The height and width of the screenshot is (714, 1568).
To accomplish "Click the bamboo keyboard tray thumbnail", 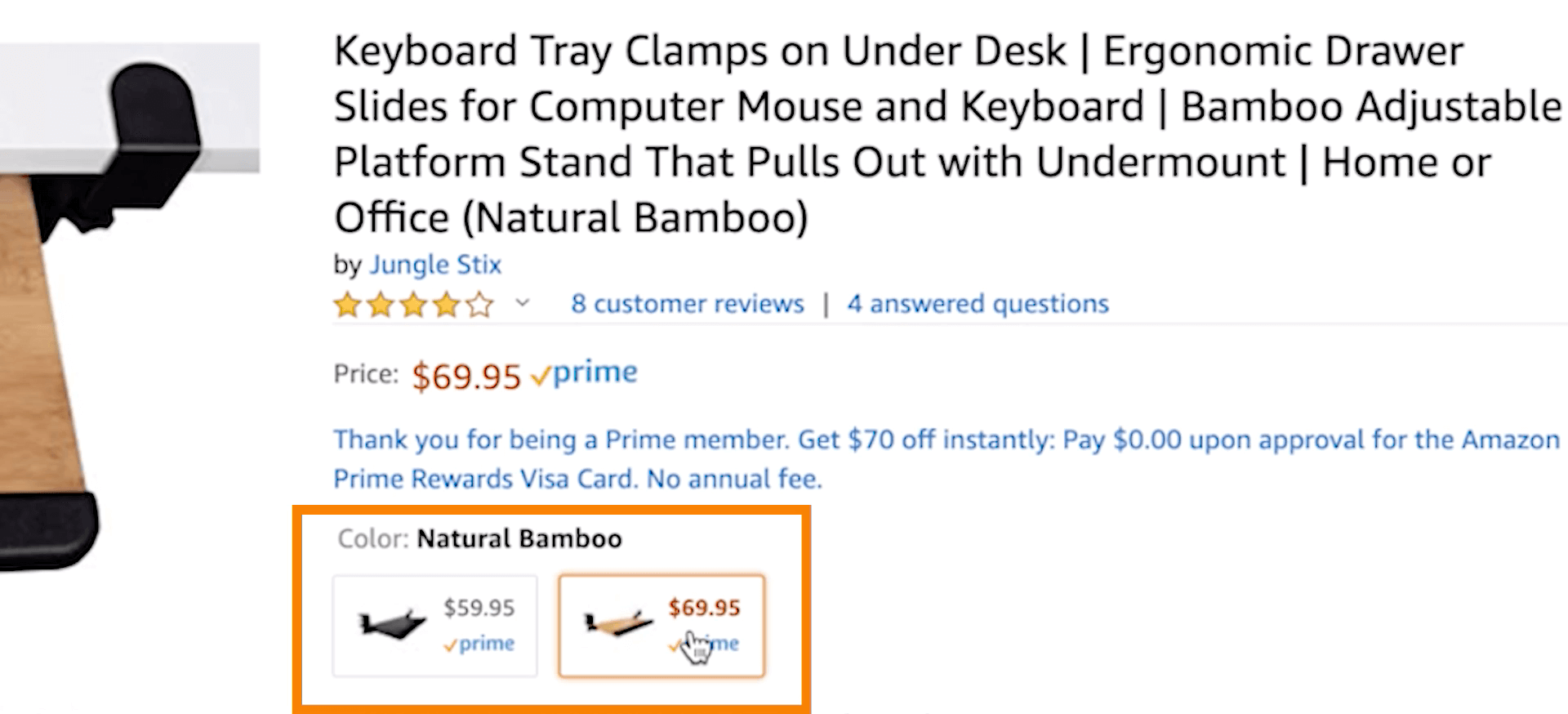I will [x=618, y=626].
